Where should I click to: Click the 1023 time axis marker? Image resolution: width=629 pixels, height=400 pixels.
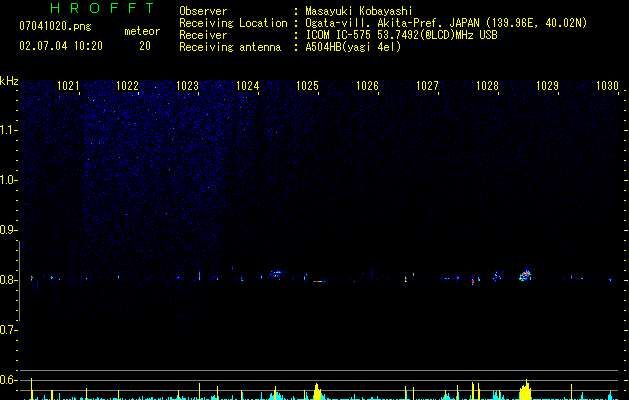187,86
